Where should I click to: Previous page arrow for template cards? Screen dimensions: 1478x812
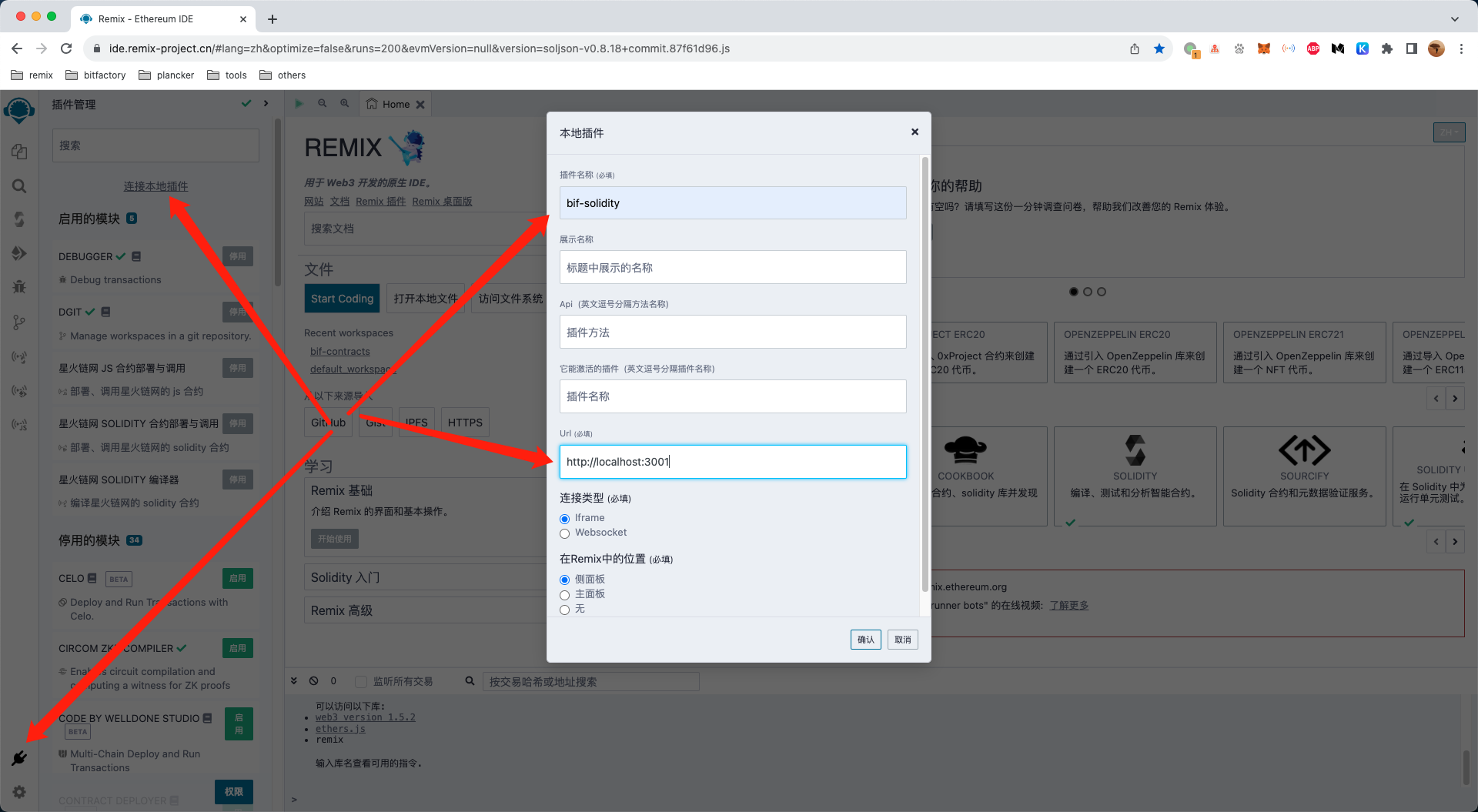click(1436, 399)
